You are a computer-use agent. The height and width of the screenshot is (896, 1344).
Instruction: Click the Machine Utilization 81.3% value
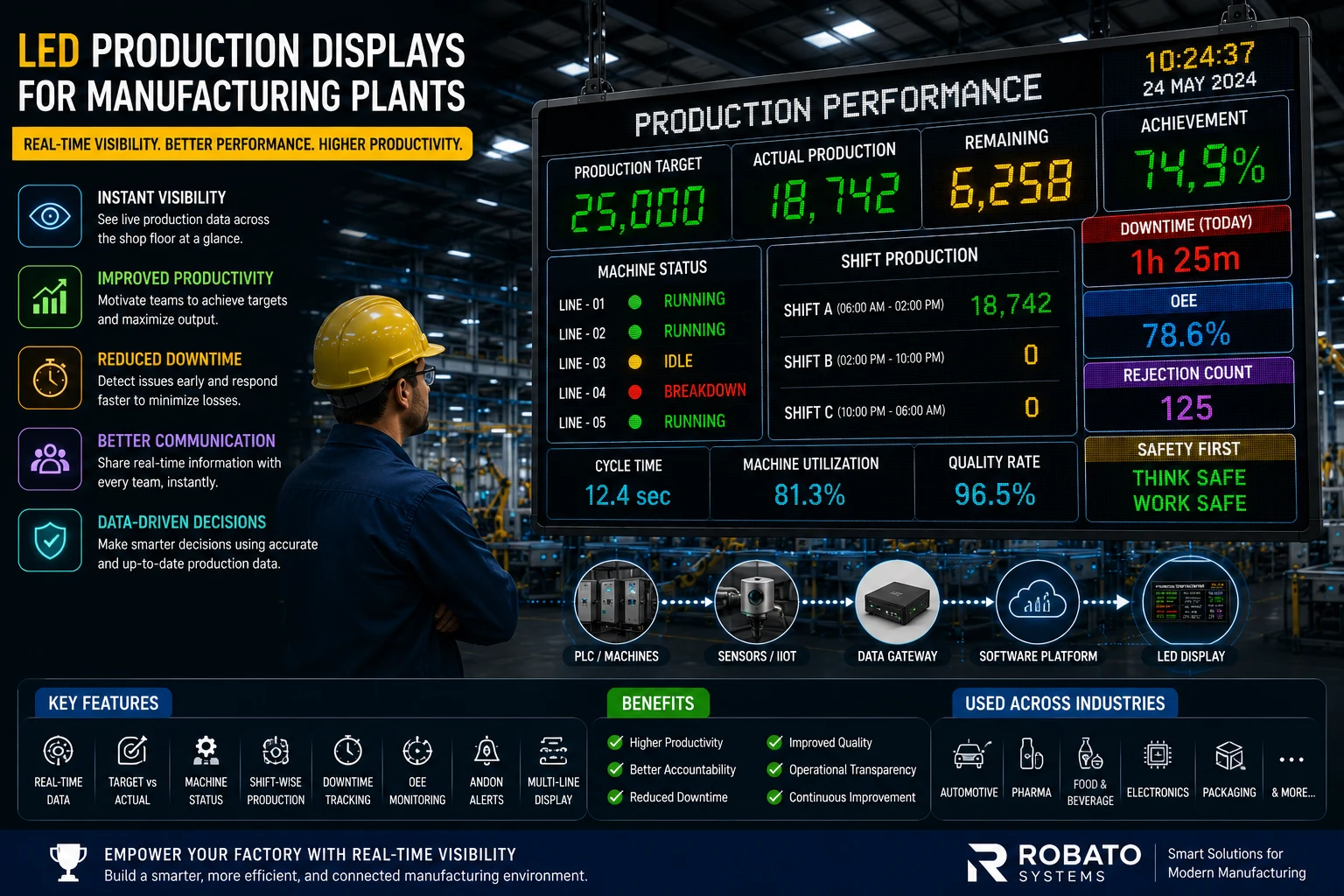(x=809, y=495)
